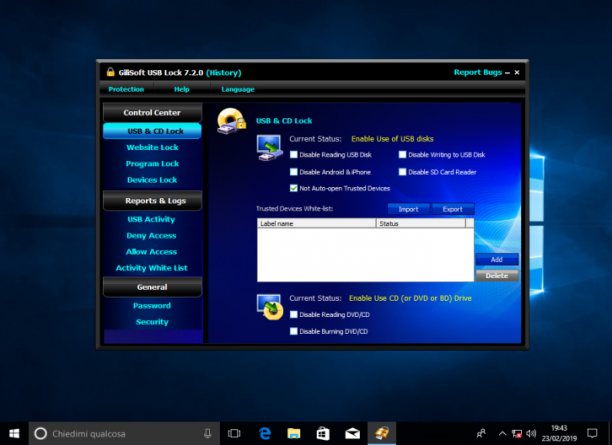Click the Status column header
The height and width of the screenshot is (445, 612).
421,223
